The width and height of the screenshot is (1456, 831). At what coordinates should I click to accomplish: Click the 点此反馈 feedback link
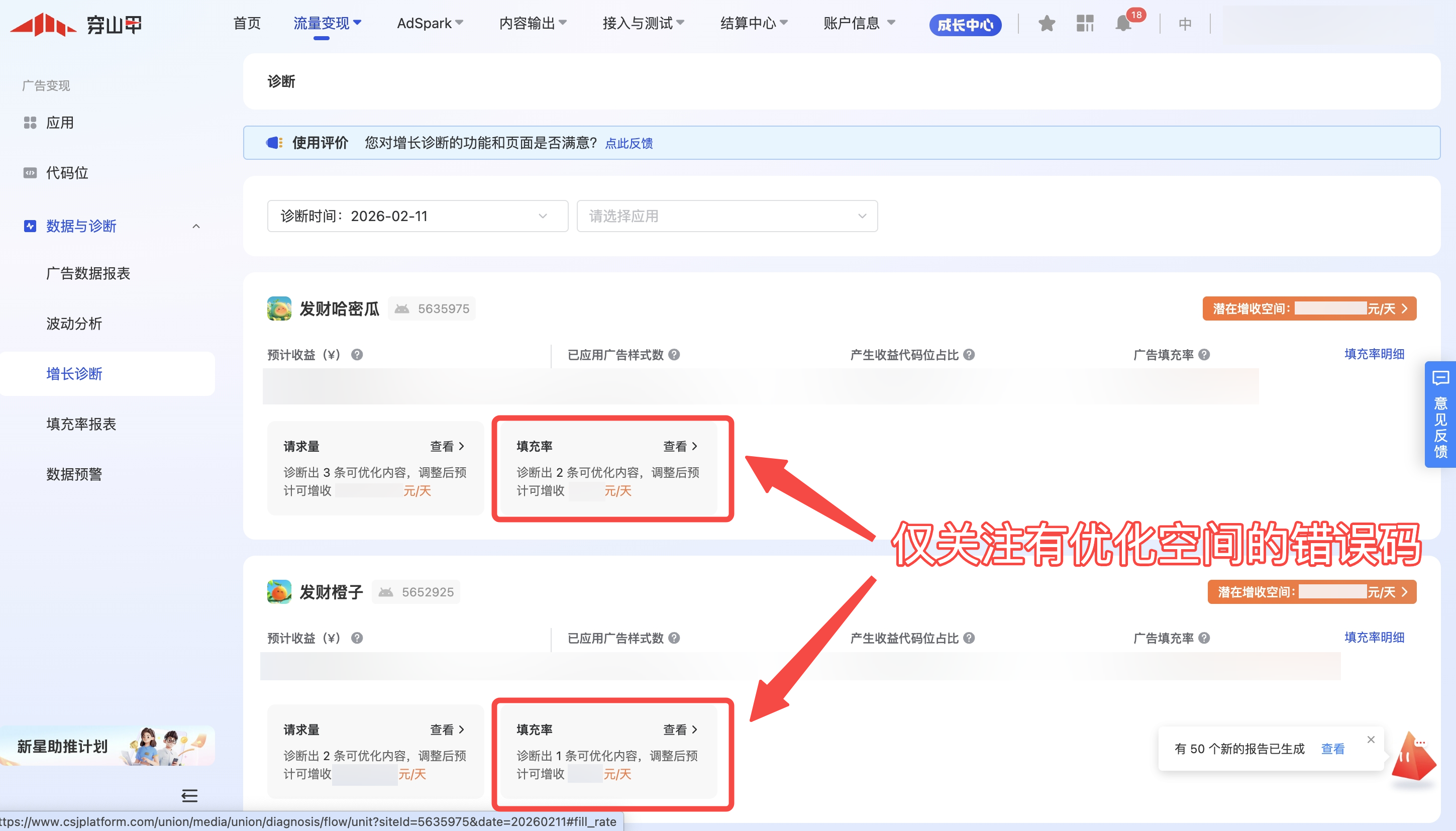pyautogui.click(x=629, y=143)
